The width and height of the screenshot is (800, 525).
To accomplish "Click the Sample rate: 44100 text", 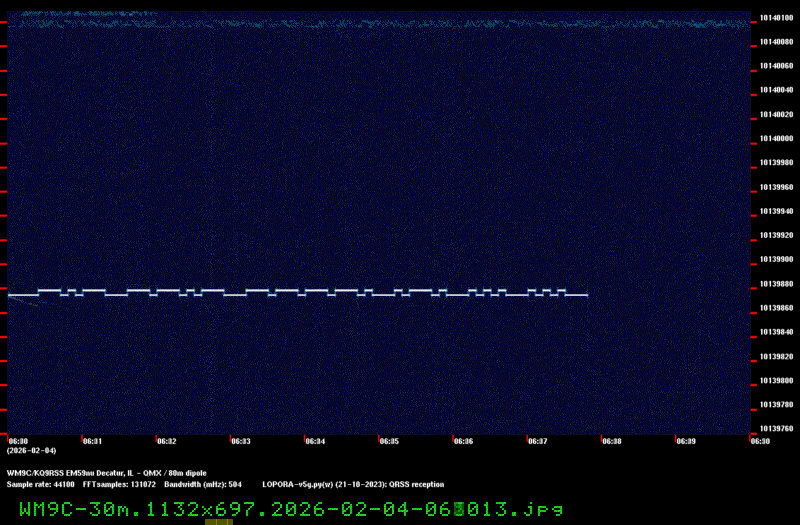I will (x=41, y=484).
